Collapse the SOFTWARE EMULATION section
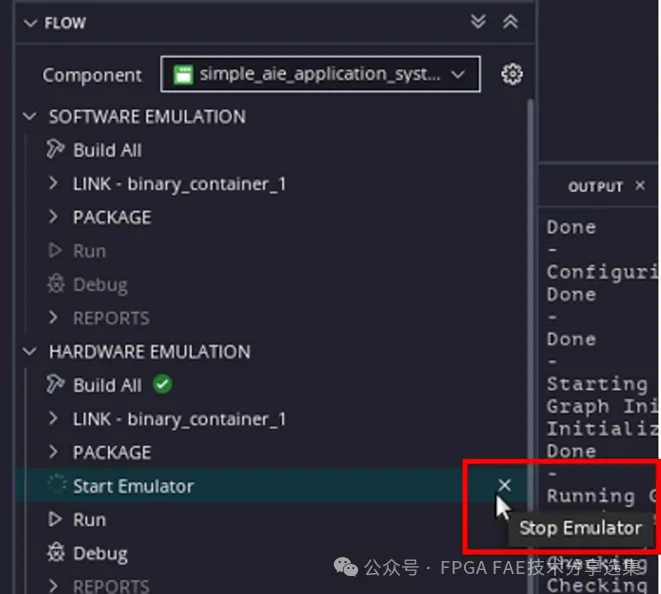Image resolution: width=661 pixels, height=594 pixels. [x=30, y=116]
